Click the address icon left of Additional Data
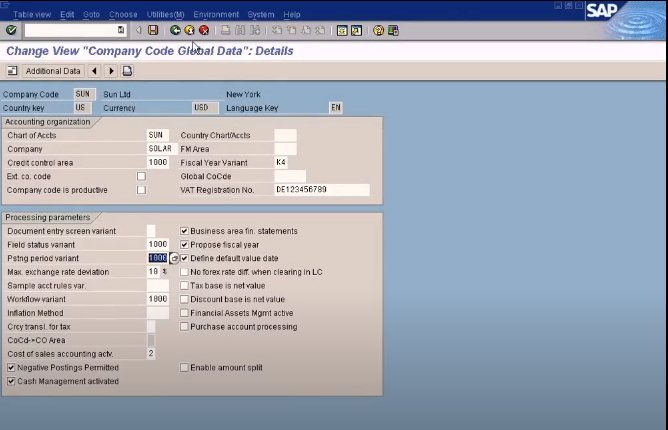The height and width of the screenshot is (430, 668). [x=12, y=71]
